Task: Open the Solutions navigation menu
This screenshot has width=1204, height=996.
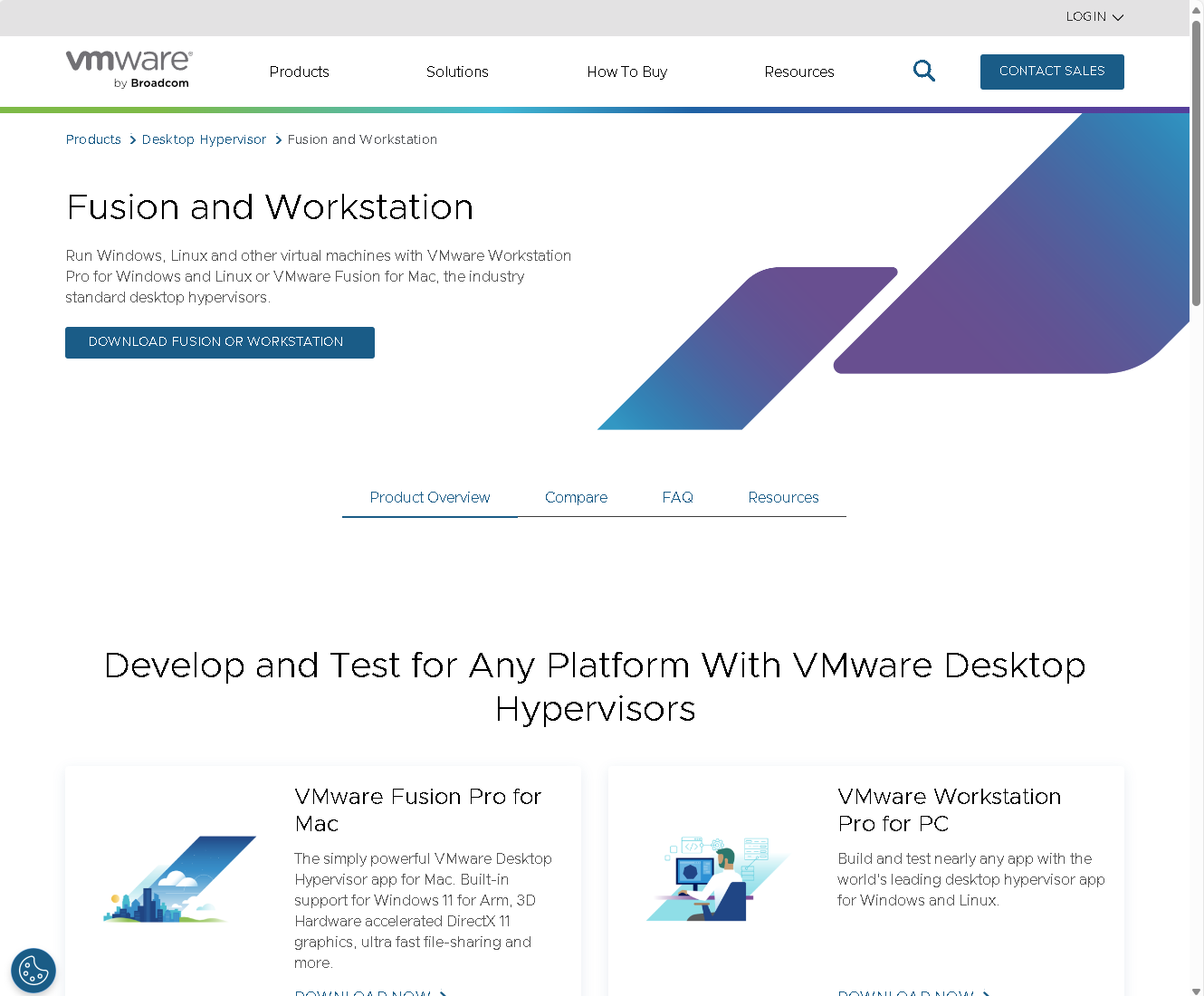Action: pyautogui.click(x=457, y=72)
